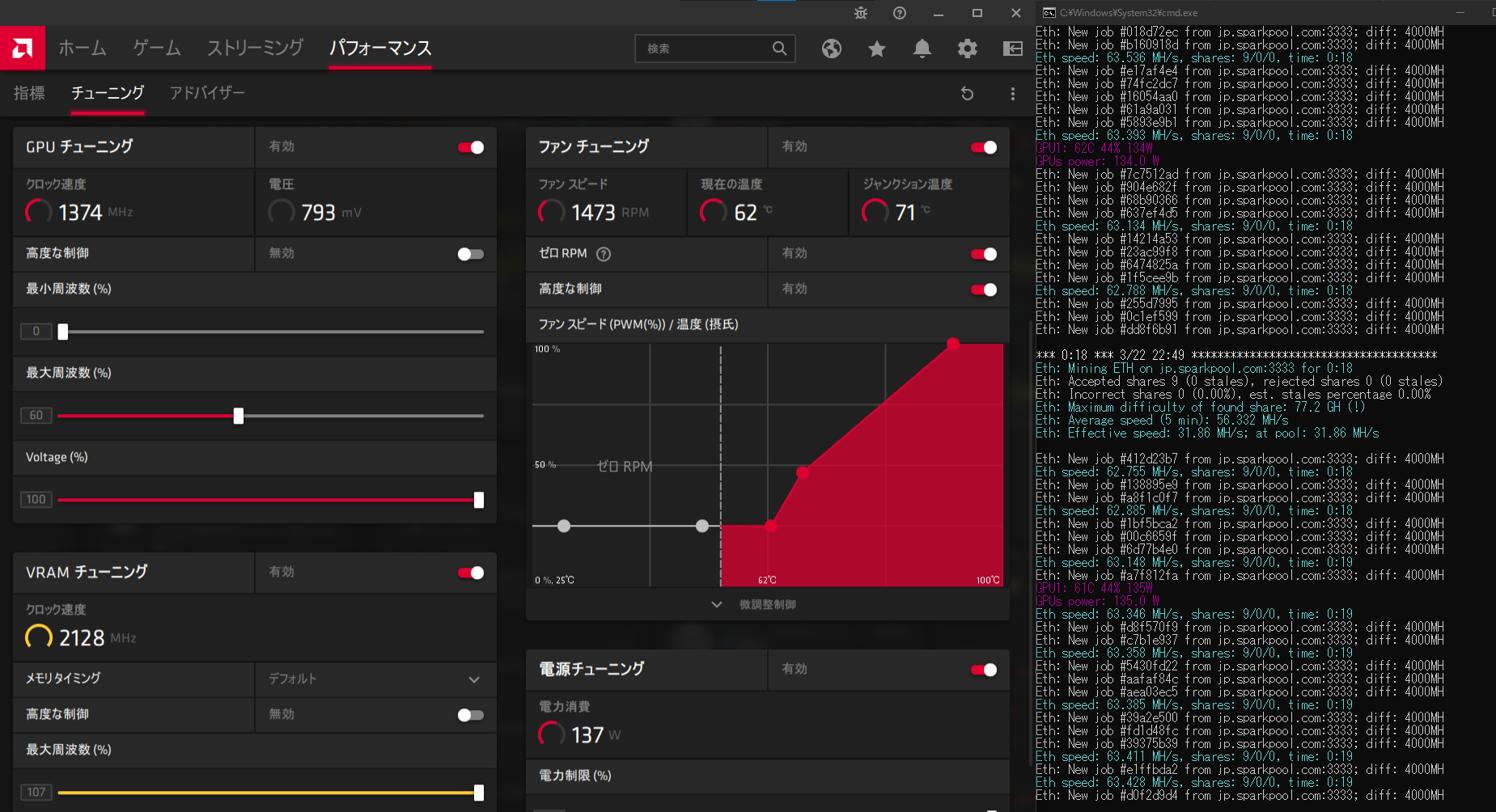Image resolution: width=1496 pixels, height=812 pixels.
Task: Expand the メモリタイミング dropdown
Action: pos(473,679)
